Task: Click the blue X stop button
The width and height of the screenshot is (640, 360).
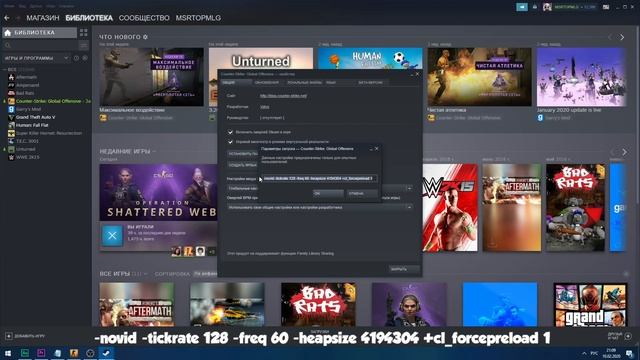Action: pos(112,236)
